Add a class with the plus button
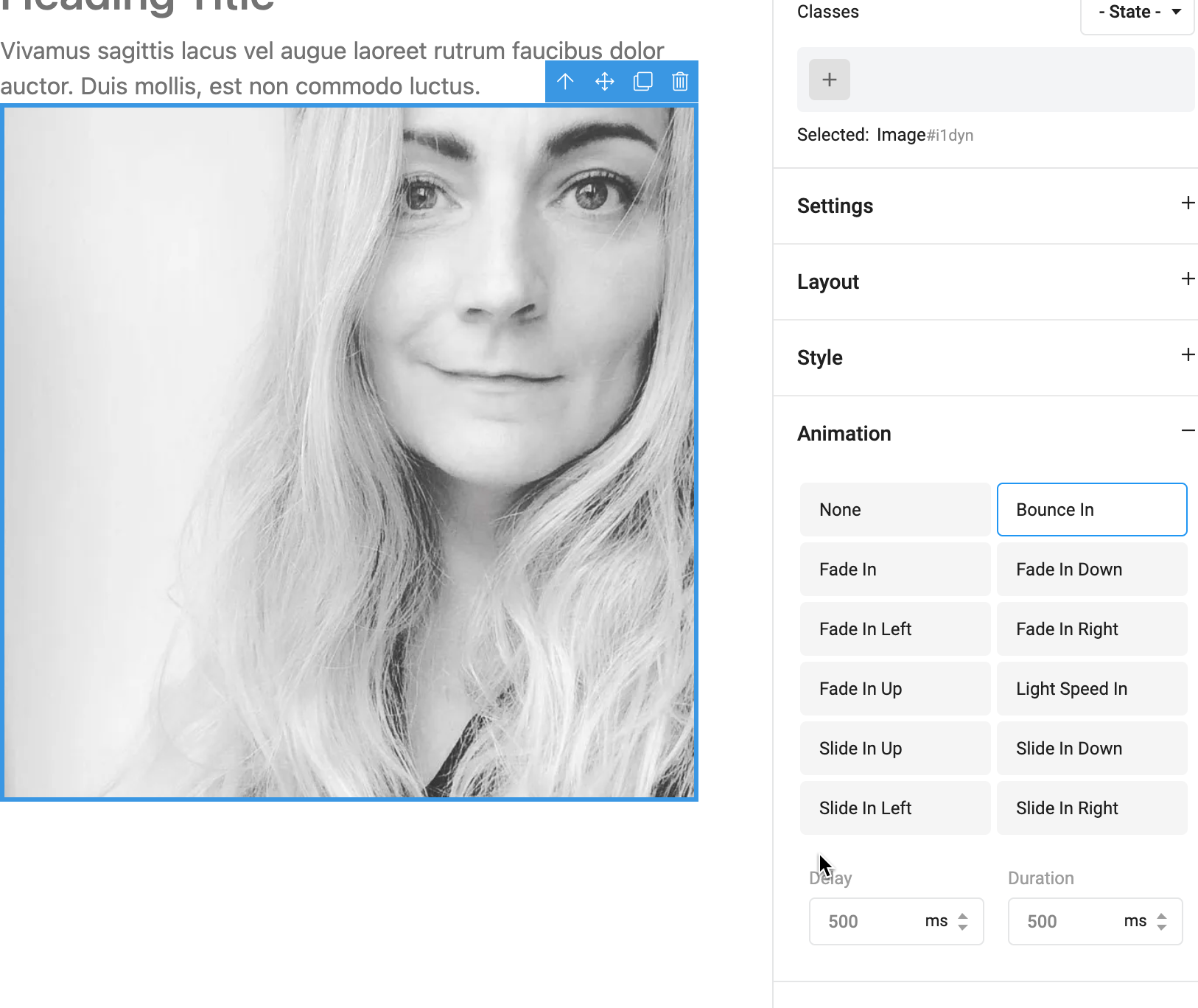The height and width of the screenshot is (1008, 1198). point(829,80)
